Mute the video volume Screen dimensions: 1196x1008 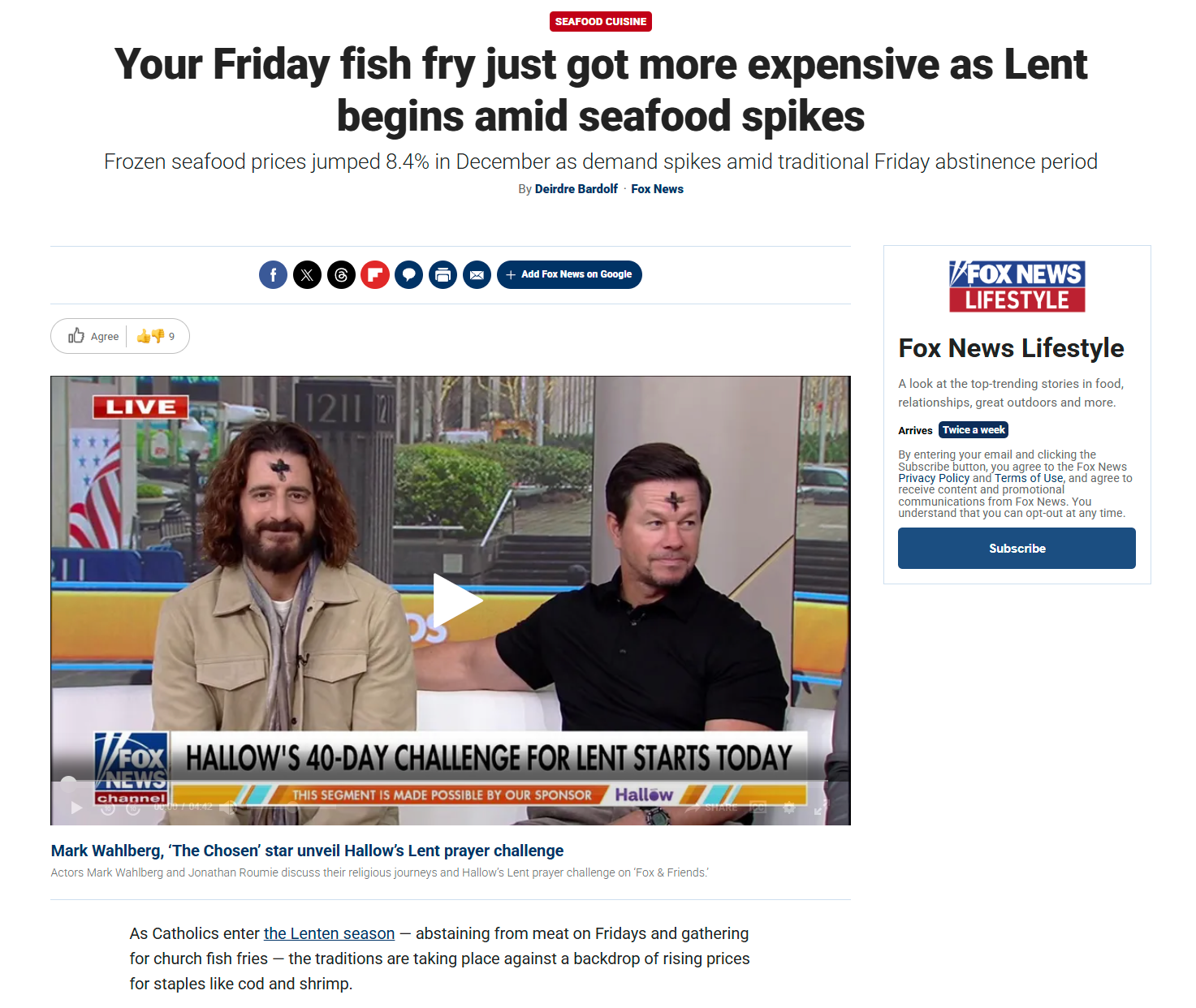228,807
